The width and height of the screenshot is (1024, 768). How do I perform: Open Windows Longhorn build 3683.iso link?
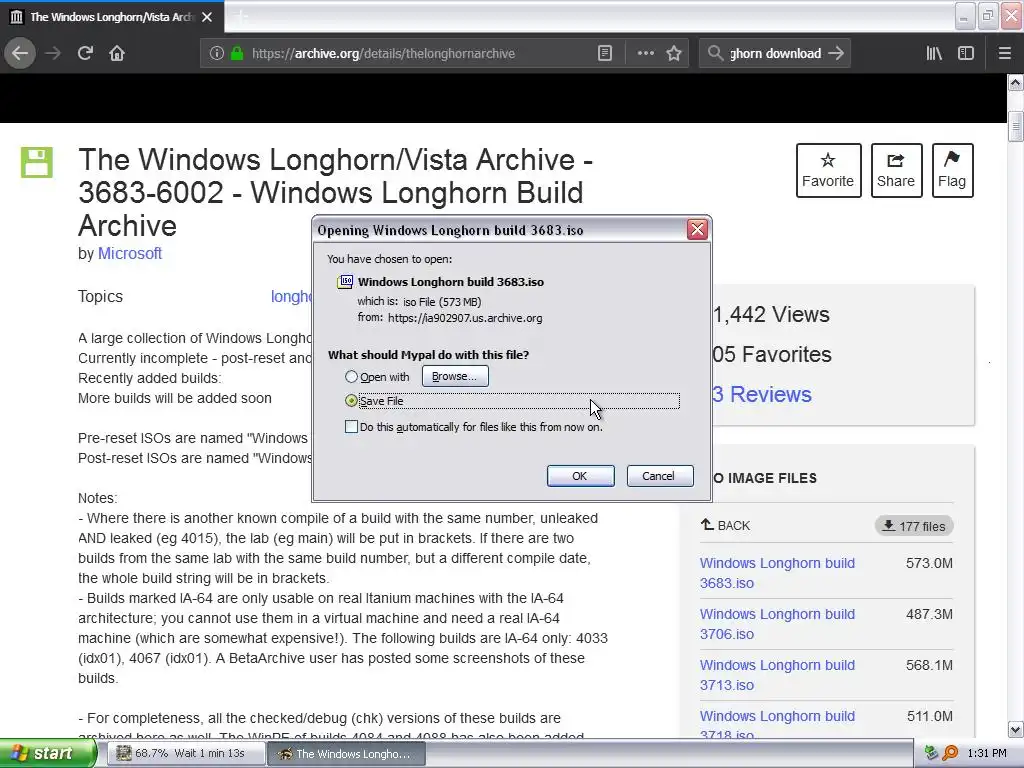(x=777, y=573)
